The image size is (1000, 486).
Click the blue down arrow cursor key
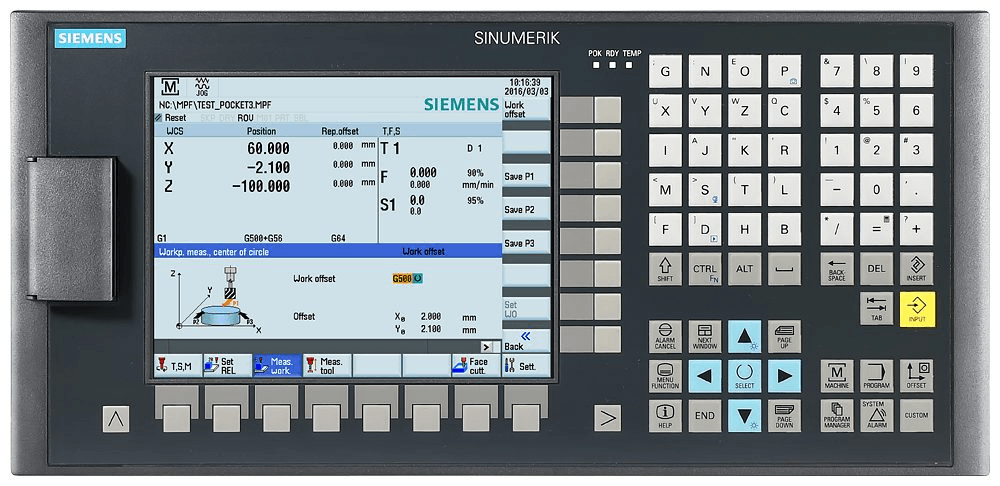point(744,416)
